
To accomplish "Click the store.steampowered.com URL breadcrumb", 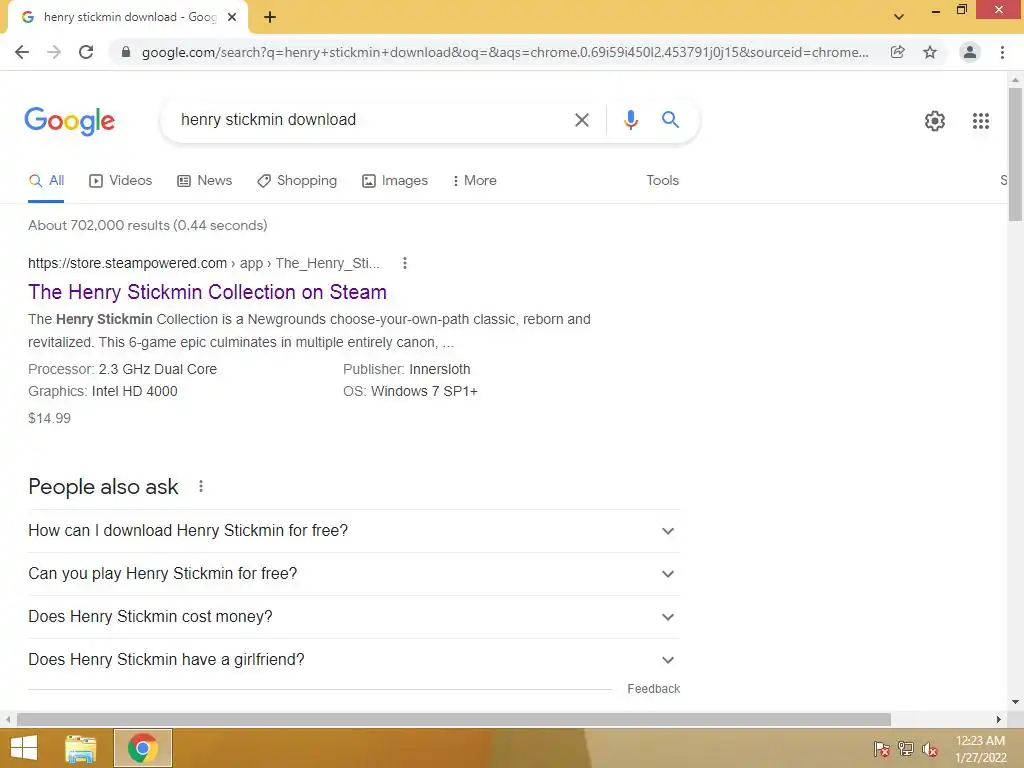I will 204,263.
